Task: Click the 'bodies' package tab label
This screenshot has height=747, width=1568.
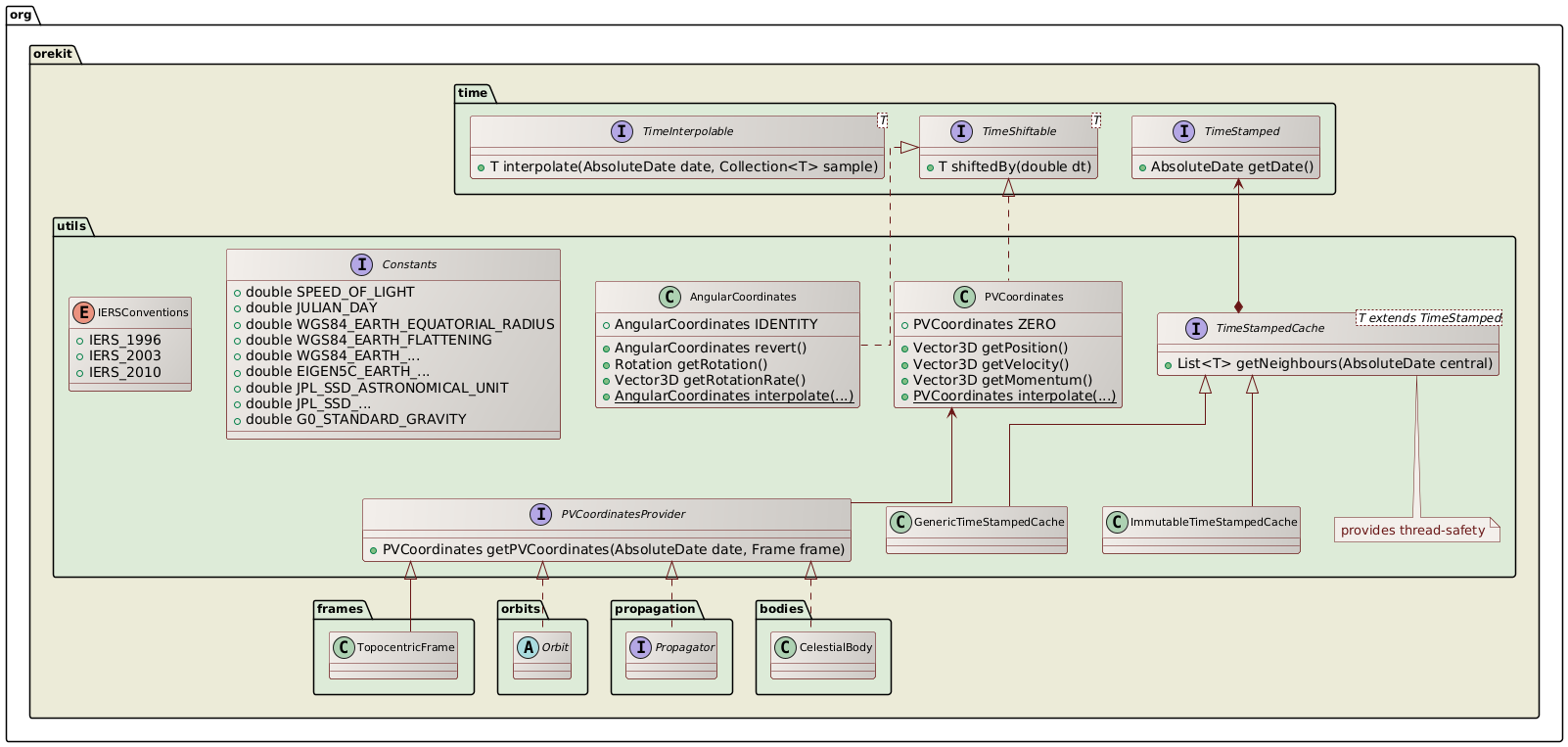Action: coord(782,608)
